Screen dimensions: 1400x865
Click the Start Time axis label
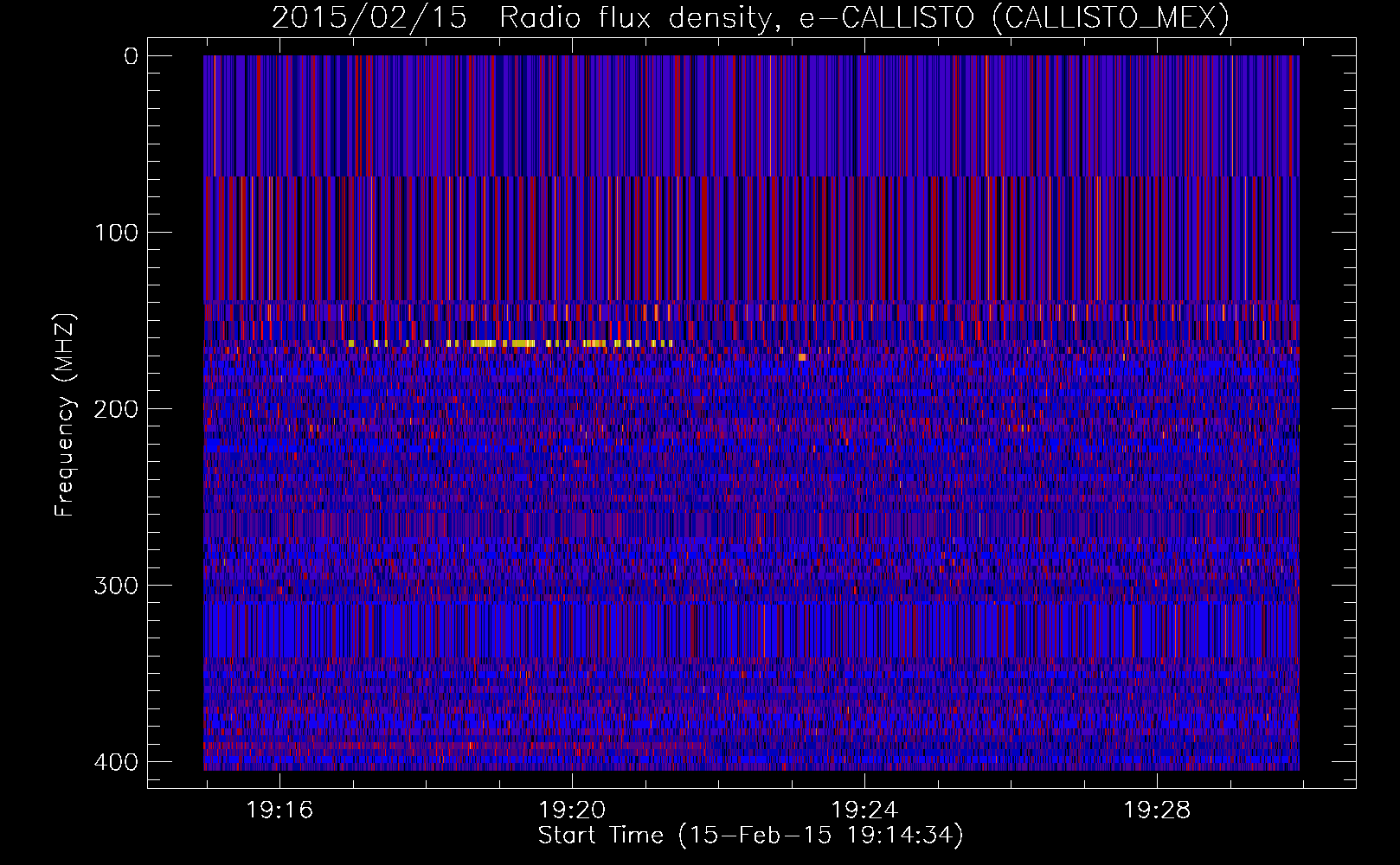751,836
